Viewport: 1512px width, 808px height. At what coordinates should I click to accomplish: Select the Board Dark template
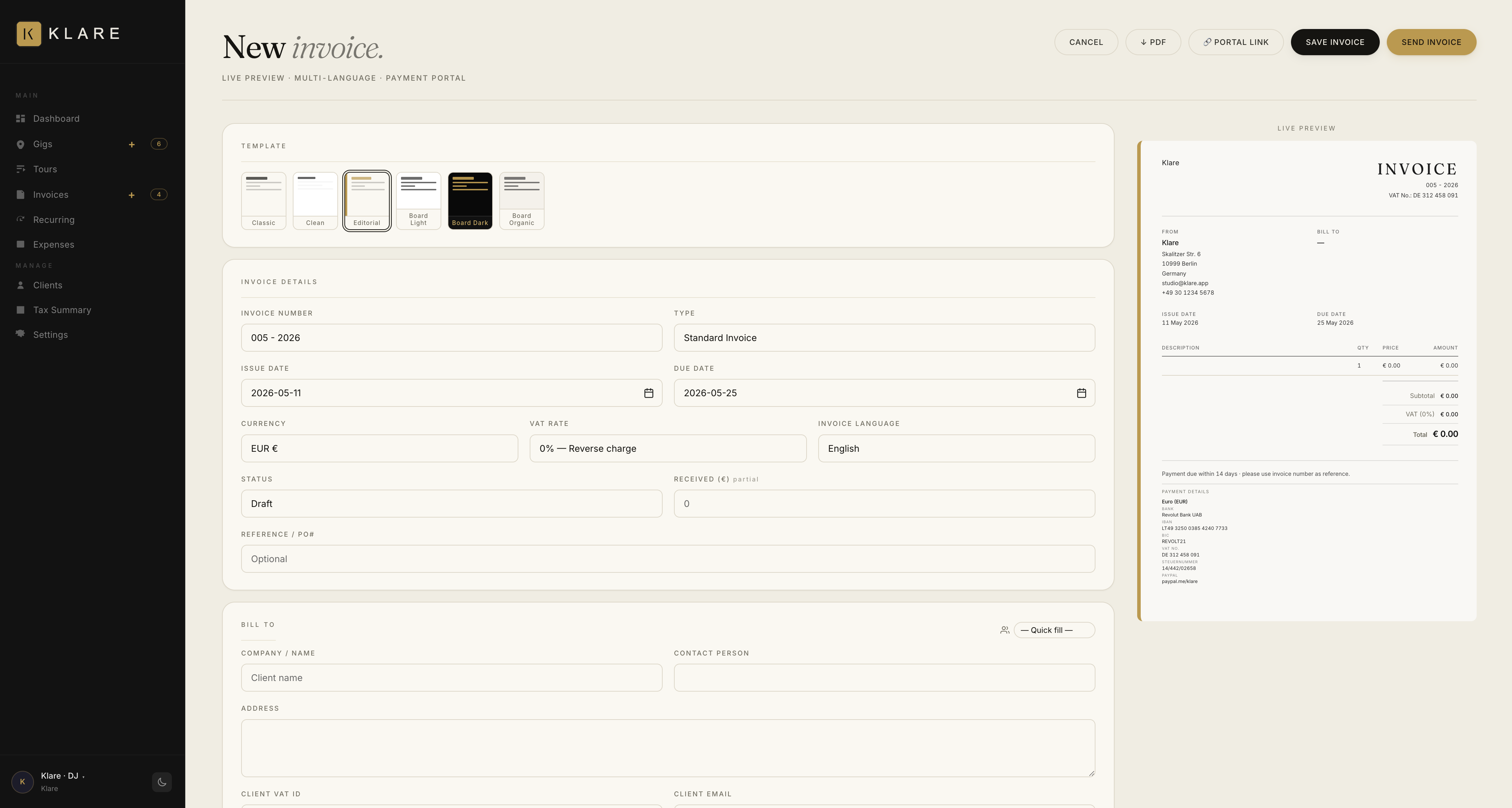coord(470,201)
